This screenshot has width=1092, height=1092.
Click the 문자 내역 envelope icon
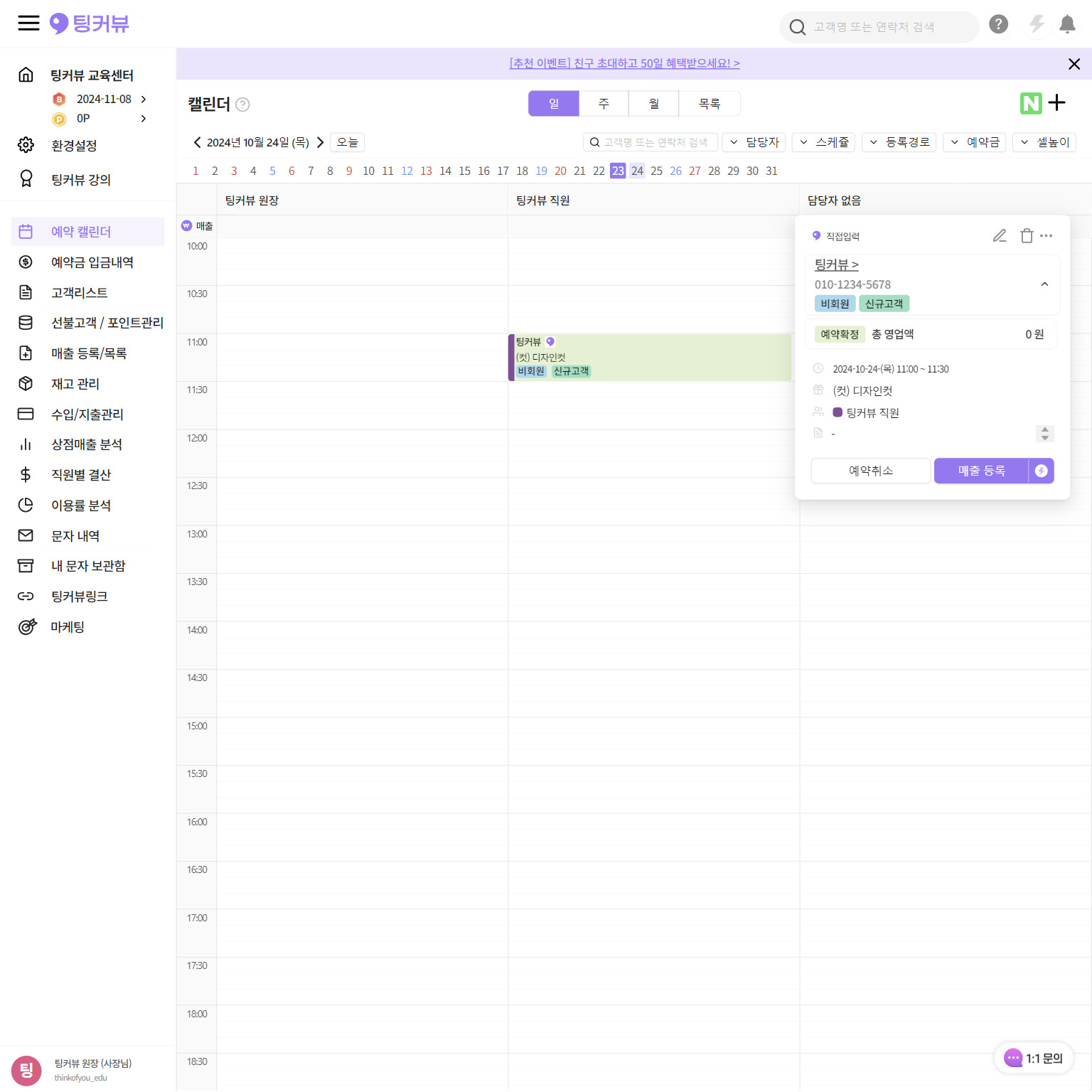pyautogui.click(x=26, y=535)
